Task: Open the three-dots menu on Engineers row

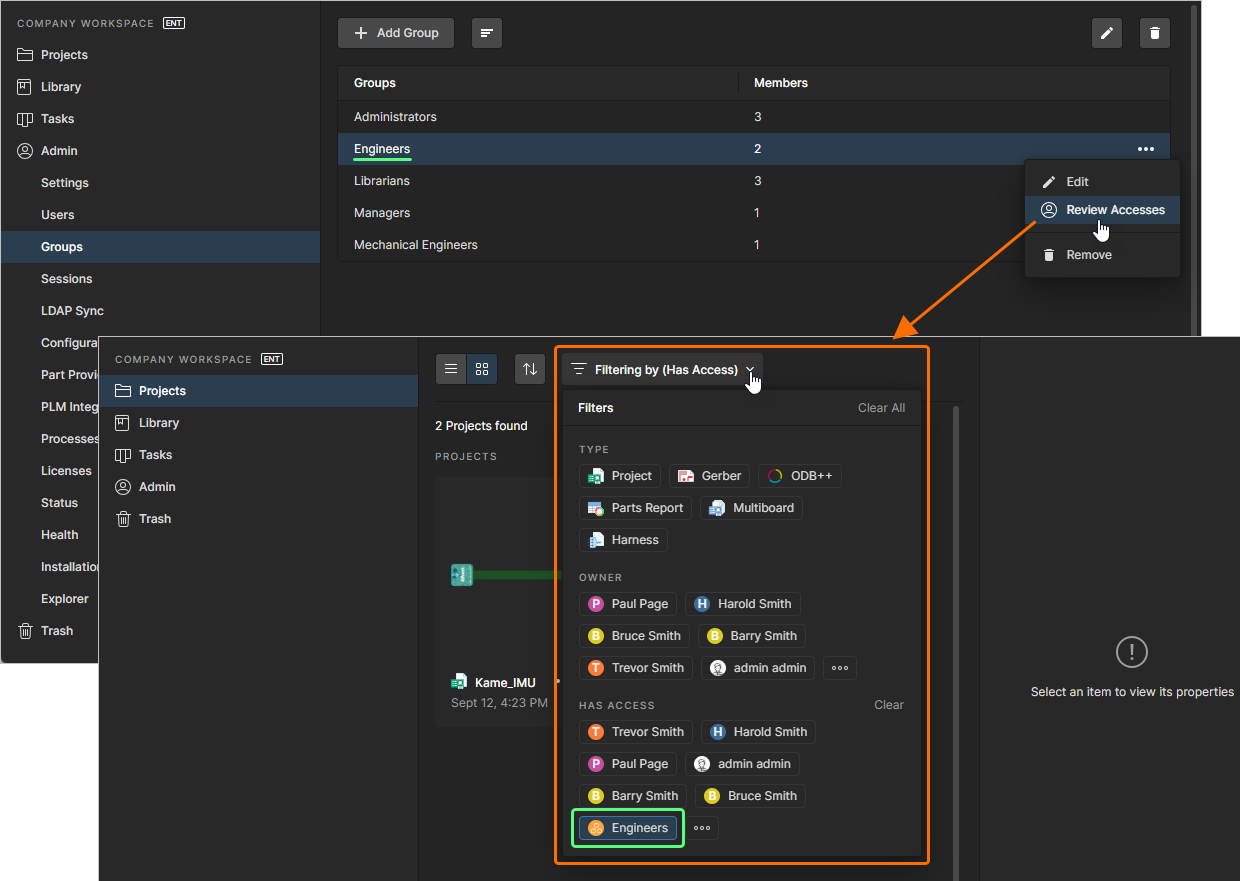Action: coord(1146,149)
